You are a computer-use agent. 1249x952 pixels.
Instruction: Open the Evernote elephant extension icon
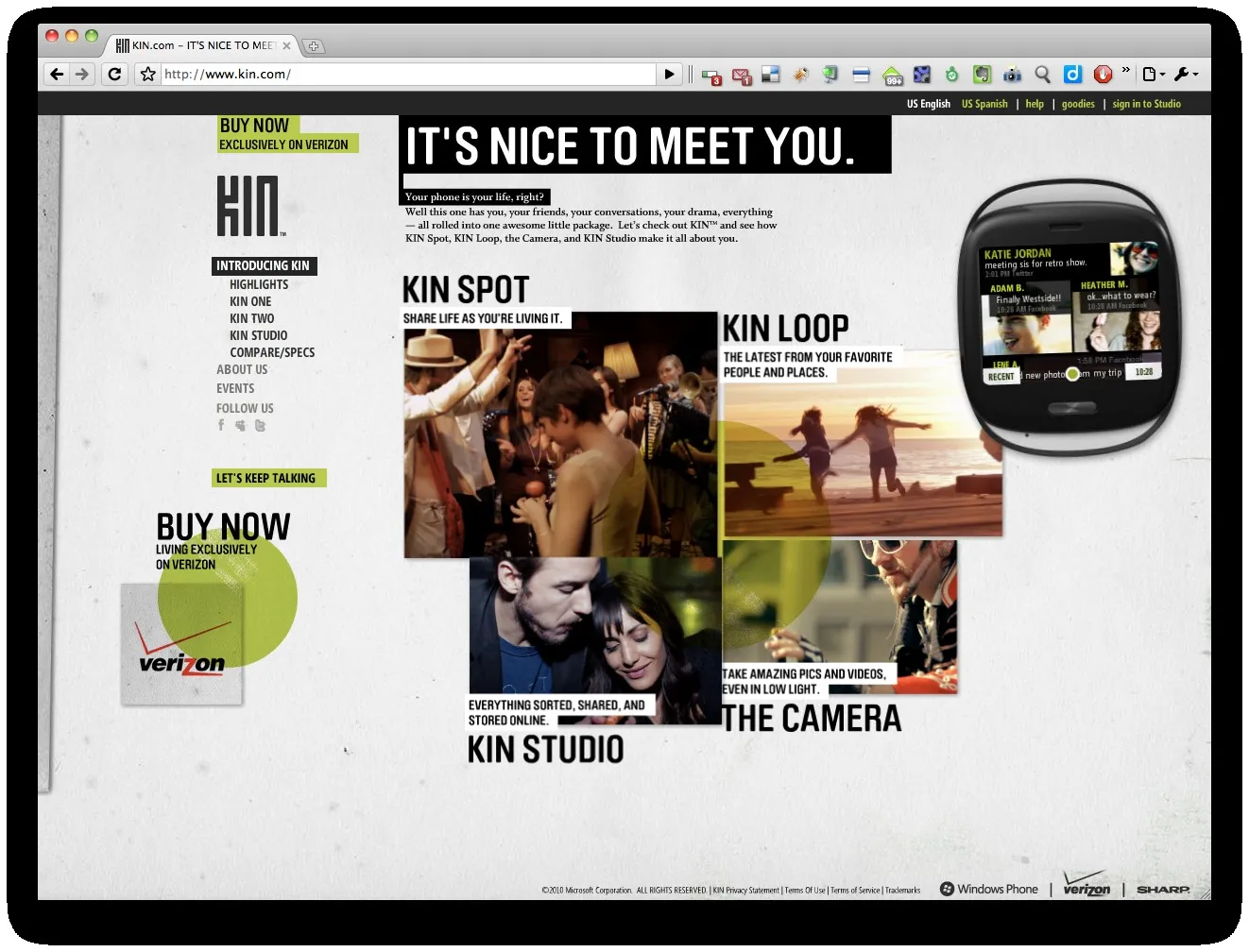pos(983,74)
